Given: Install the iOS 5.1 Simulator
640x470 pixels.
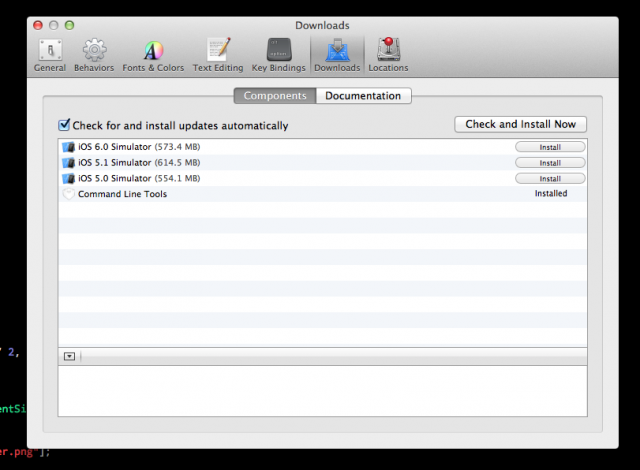Looking at the screenshot, I should point(549,163).
